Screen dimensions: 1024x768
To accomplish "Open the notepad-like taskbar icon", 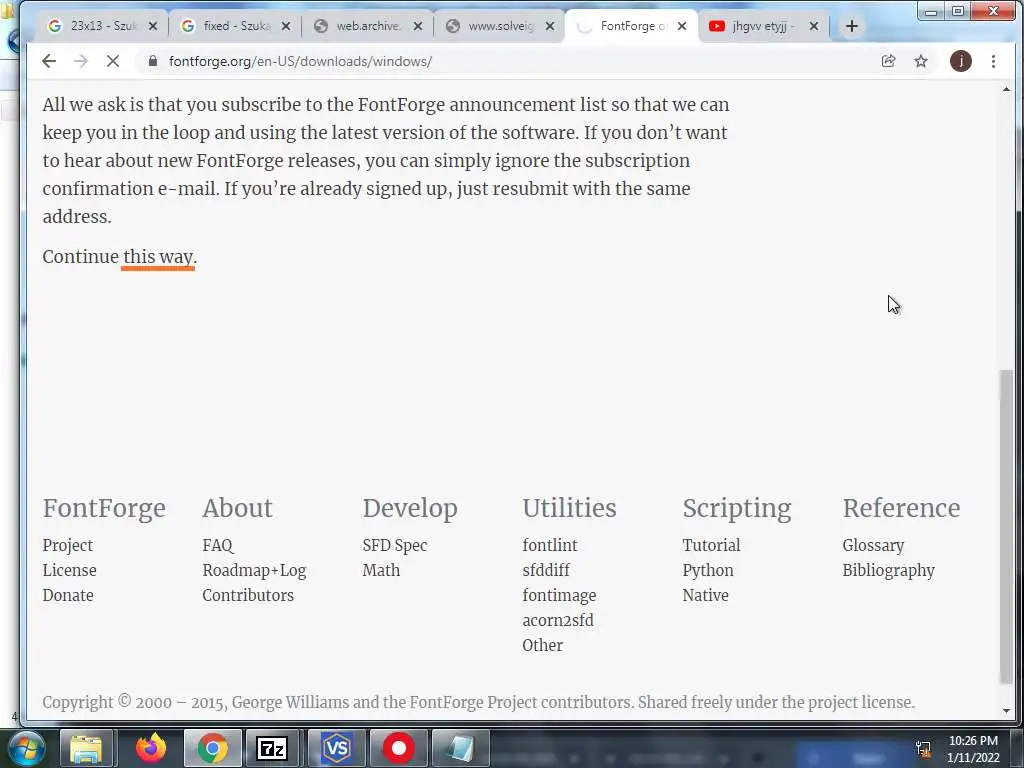I will (460, 748).
